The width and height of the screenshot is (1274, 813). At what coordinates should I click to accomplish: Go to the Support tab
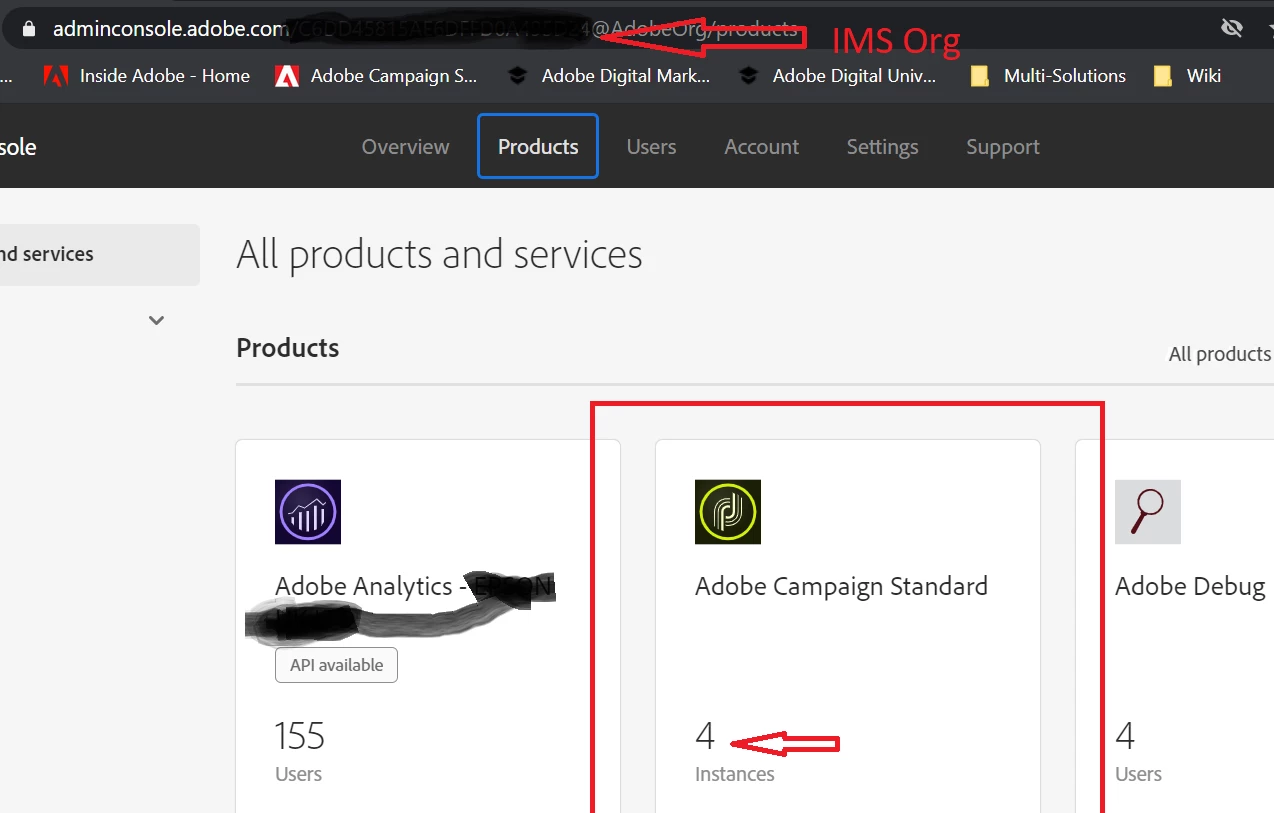click(1003, 147)
